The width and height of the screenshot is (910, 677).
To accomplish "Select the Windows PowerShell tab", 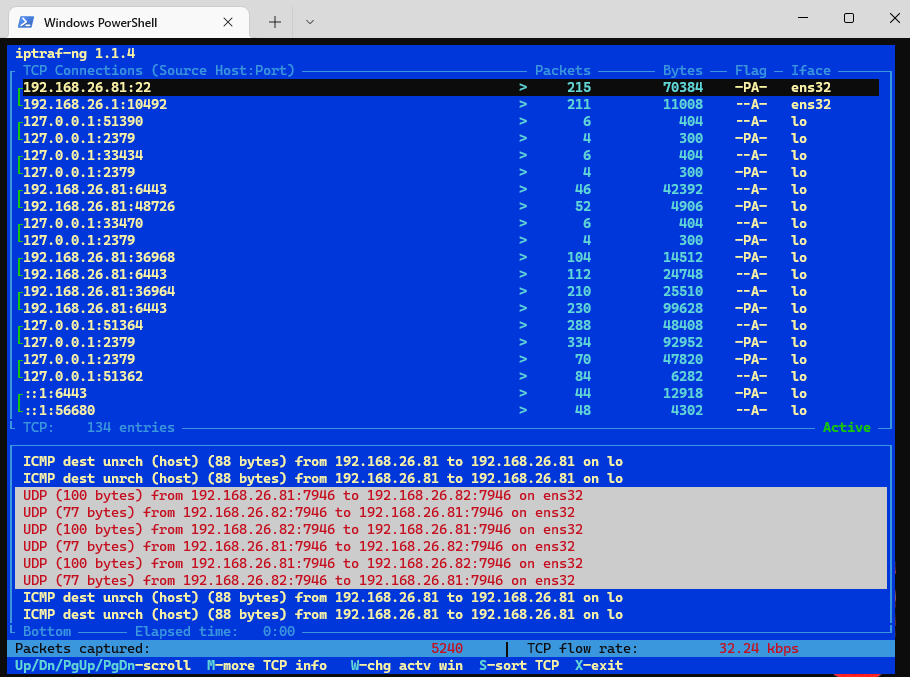I will point(129,23).
